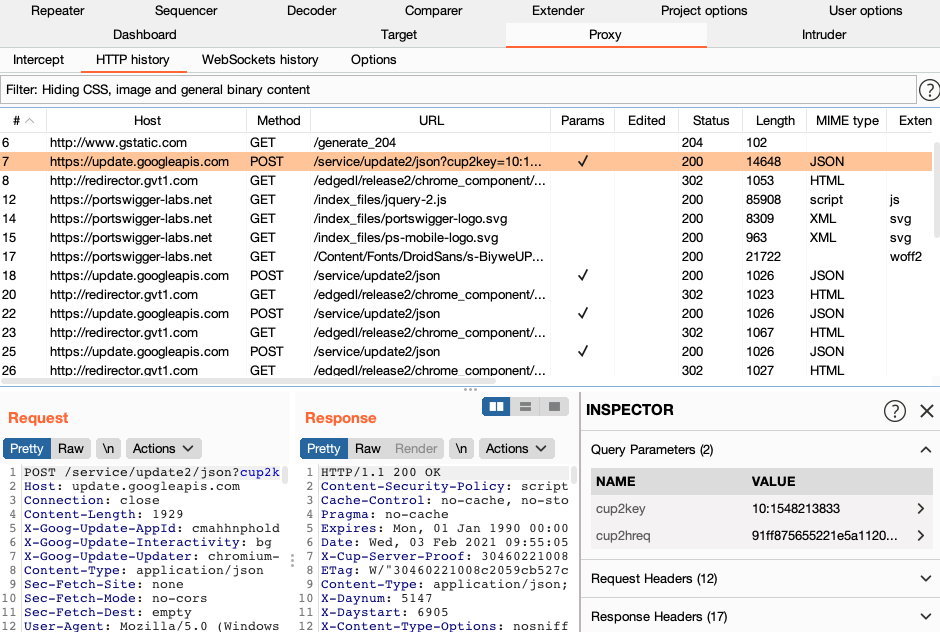Click the history filter bar
Image resolution: width=940 pixels, height=632 pixels.
point(458,90)
